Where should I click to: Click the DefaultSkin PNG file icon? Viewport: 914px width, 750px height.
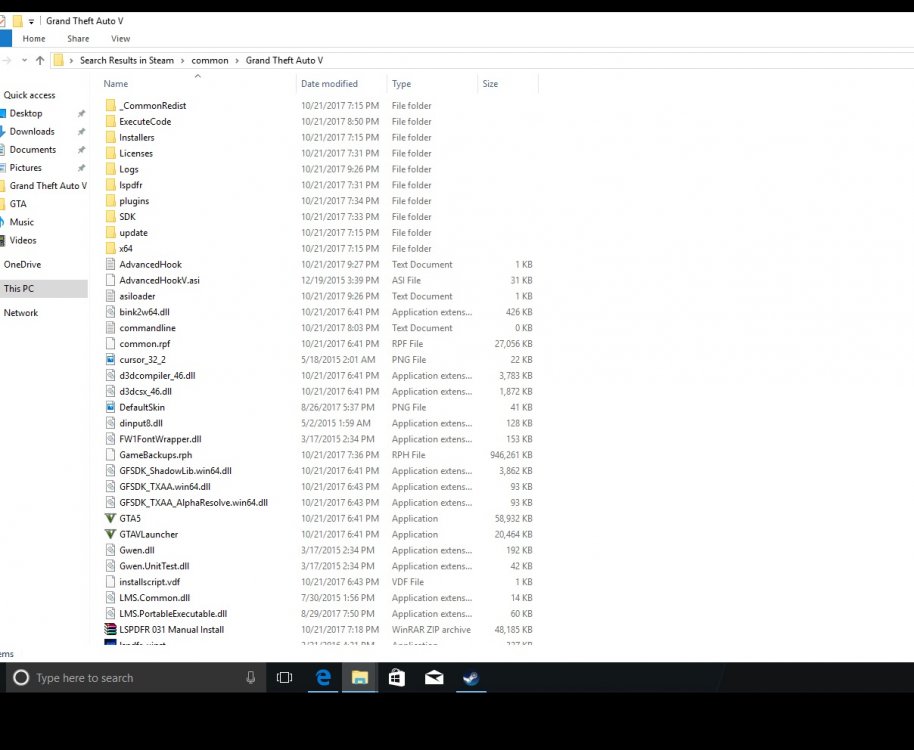110,407
